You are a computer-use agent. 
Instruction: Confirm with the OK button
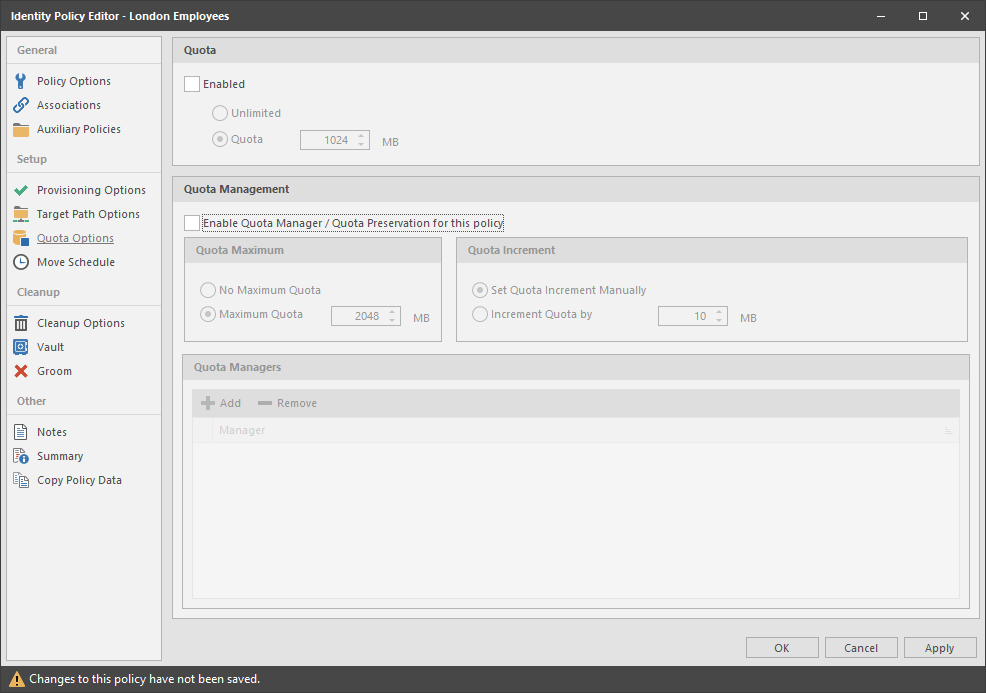coord(782,648)
